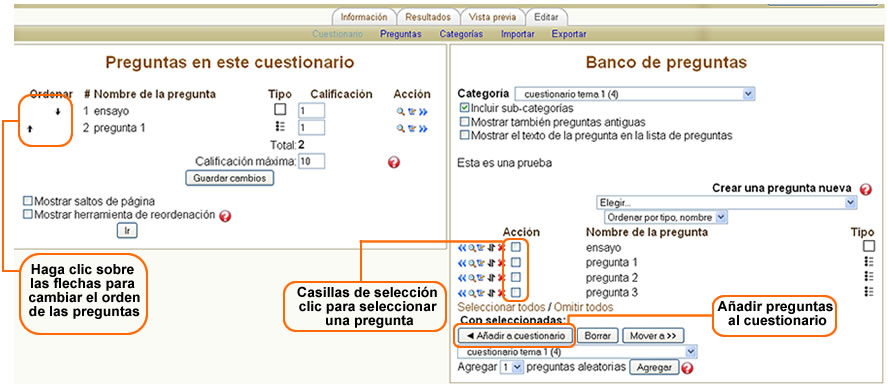Select the ensayo checkbox in bank
The width and height of the screenshot is (888, 384).
[516, 247]
